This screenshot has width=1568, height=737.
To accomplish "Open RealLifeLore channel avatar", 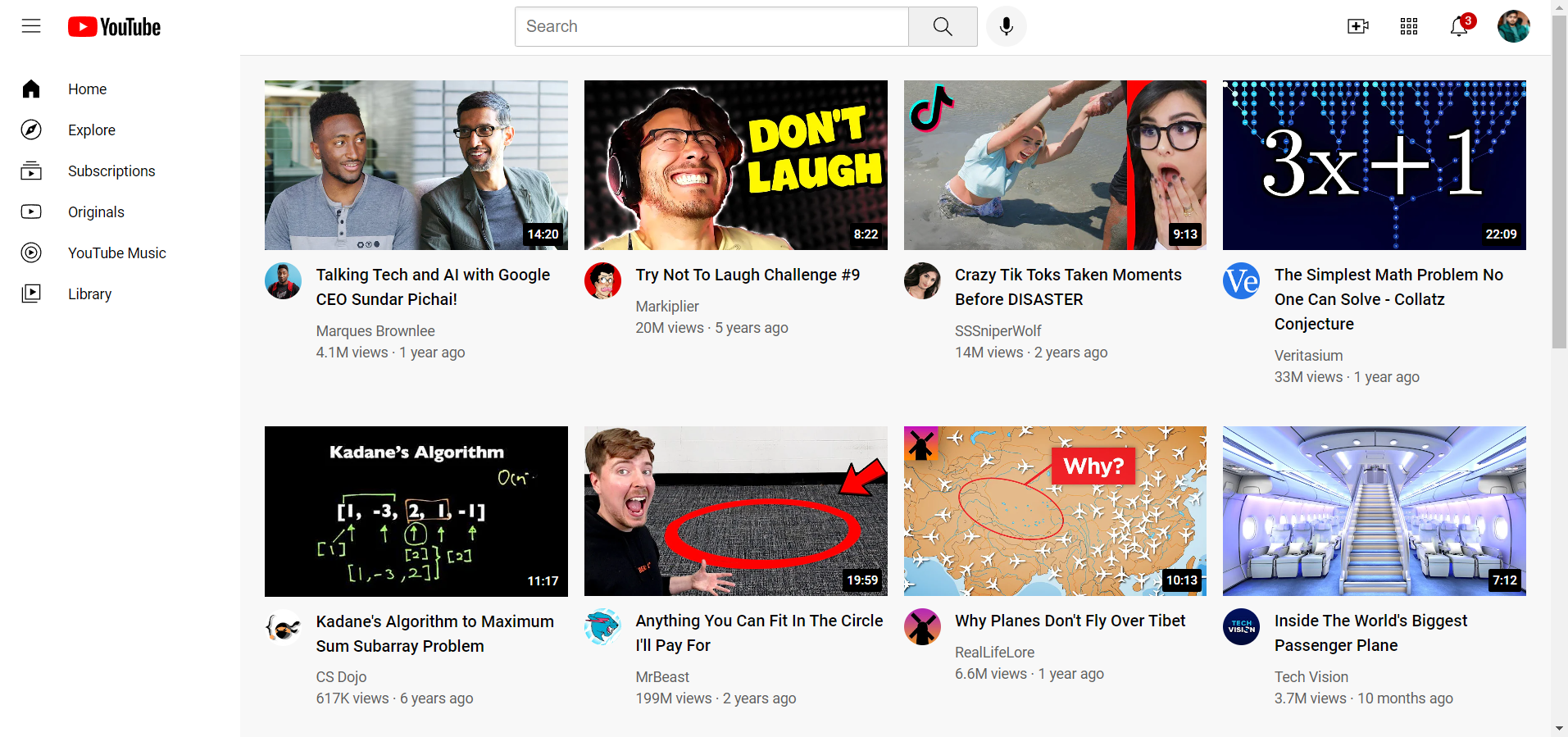I will pyautogui.click(x=922, y=627).
